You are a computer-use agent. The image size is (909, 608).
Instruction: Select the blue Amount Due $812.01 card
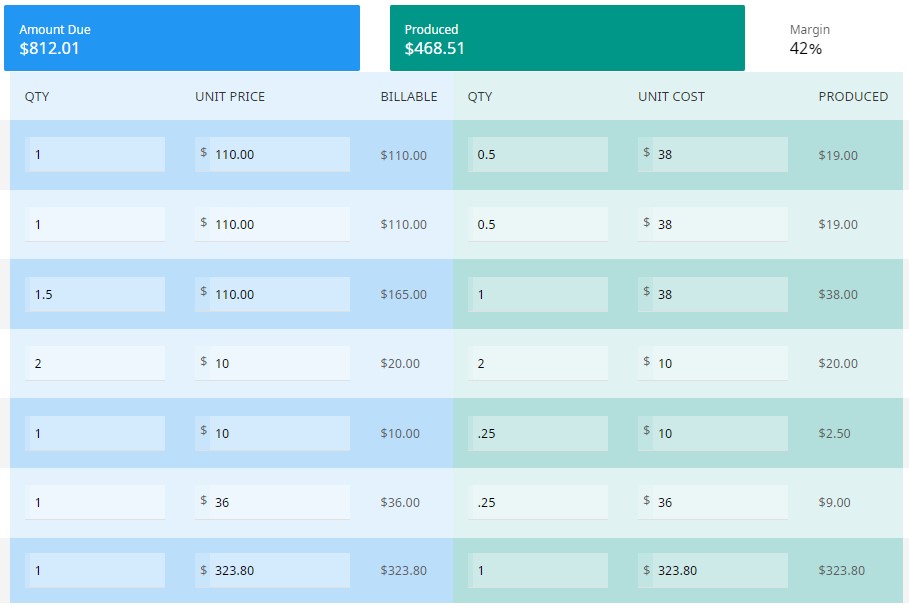point(181,38)
